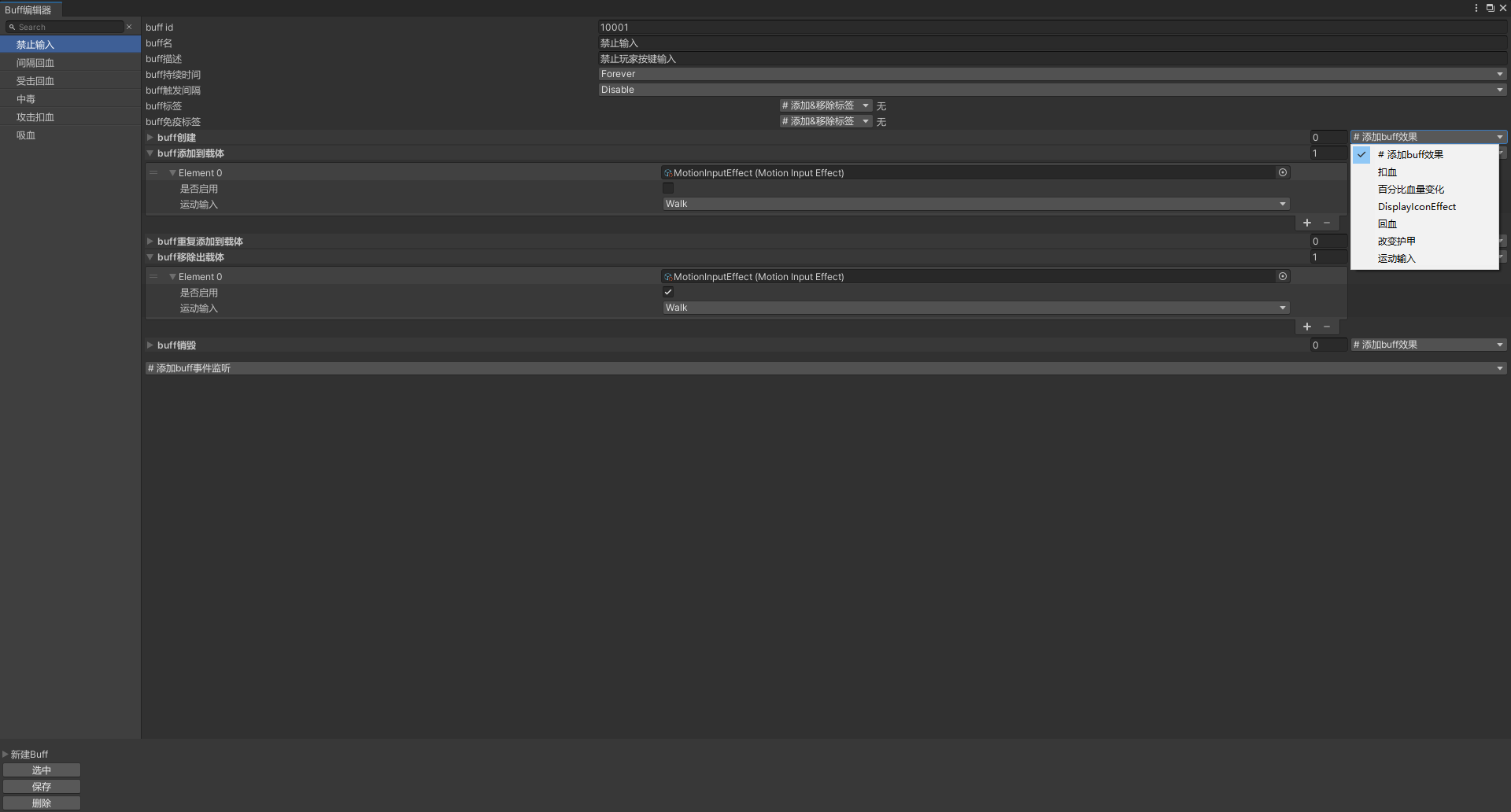Collapse the buff移除出载体 section
The height and width of the screenshot is (812, 1511).
pos(150,257)
